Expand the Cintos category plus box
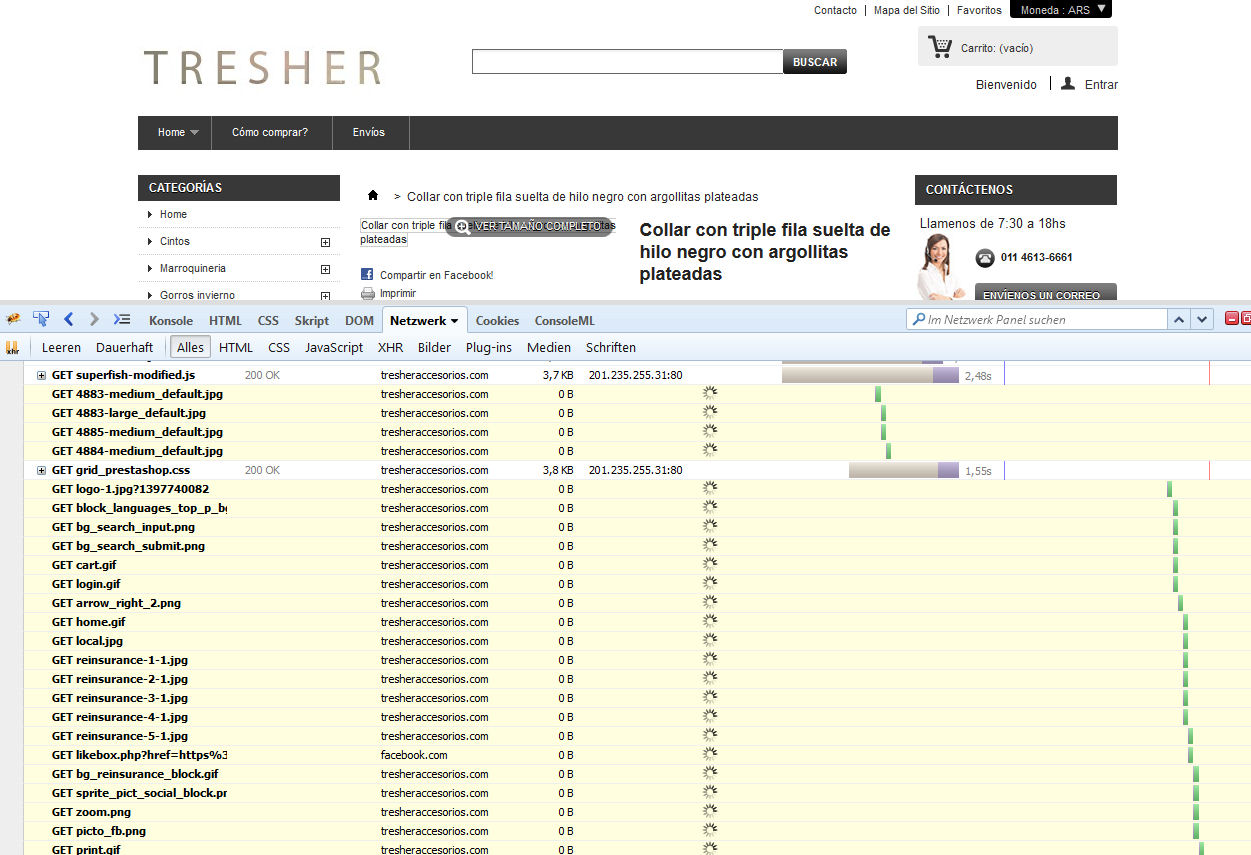1251x855 pixels. point(325,242)
